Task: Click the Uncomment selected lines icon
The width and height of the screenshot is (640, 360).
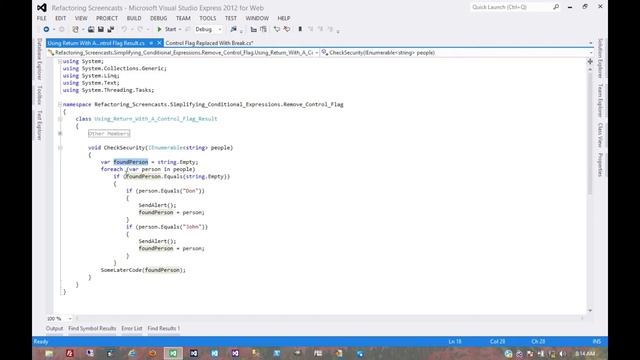Action: [263, 29]
